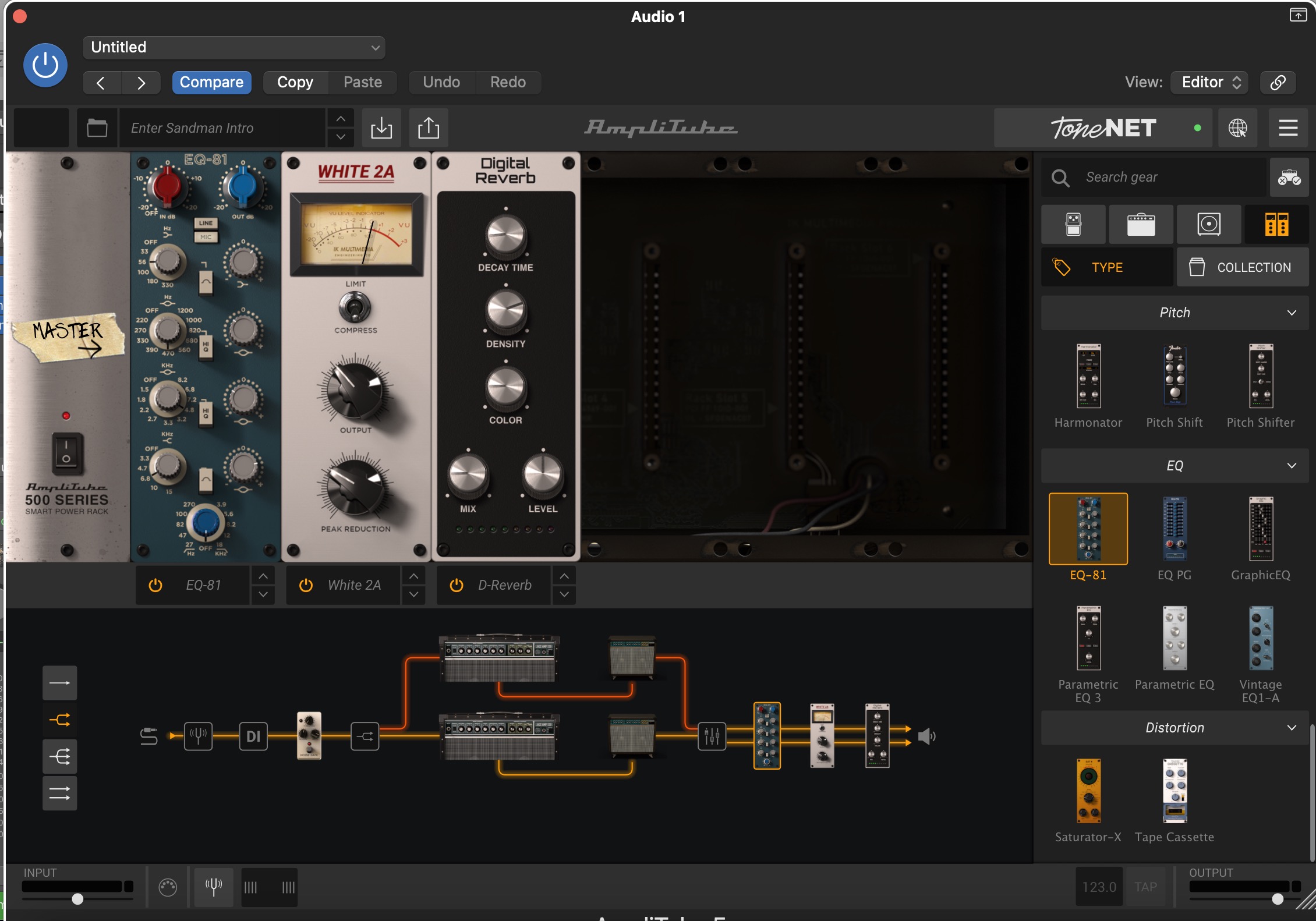This screenshot has height=921, width=1316.
Task: Open the ToneNET panel
Action: 1103,128
